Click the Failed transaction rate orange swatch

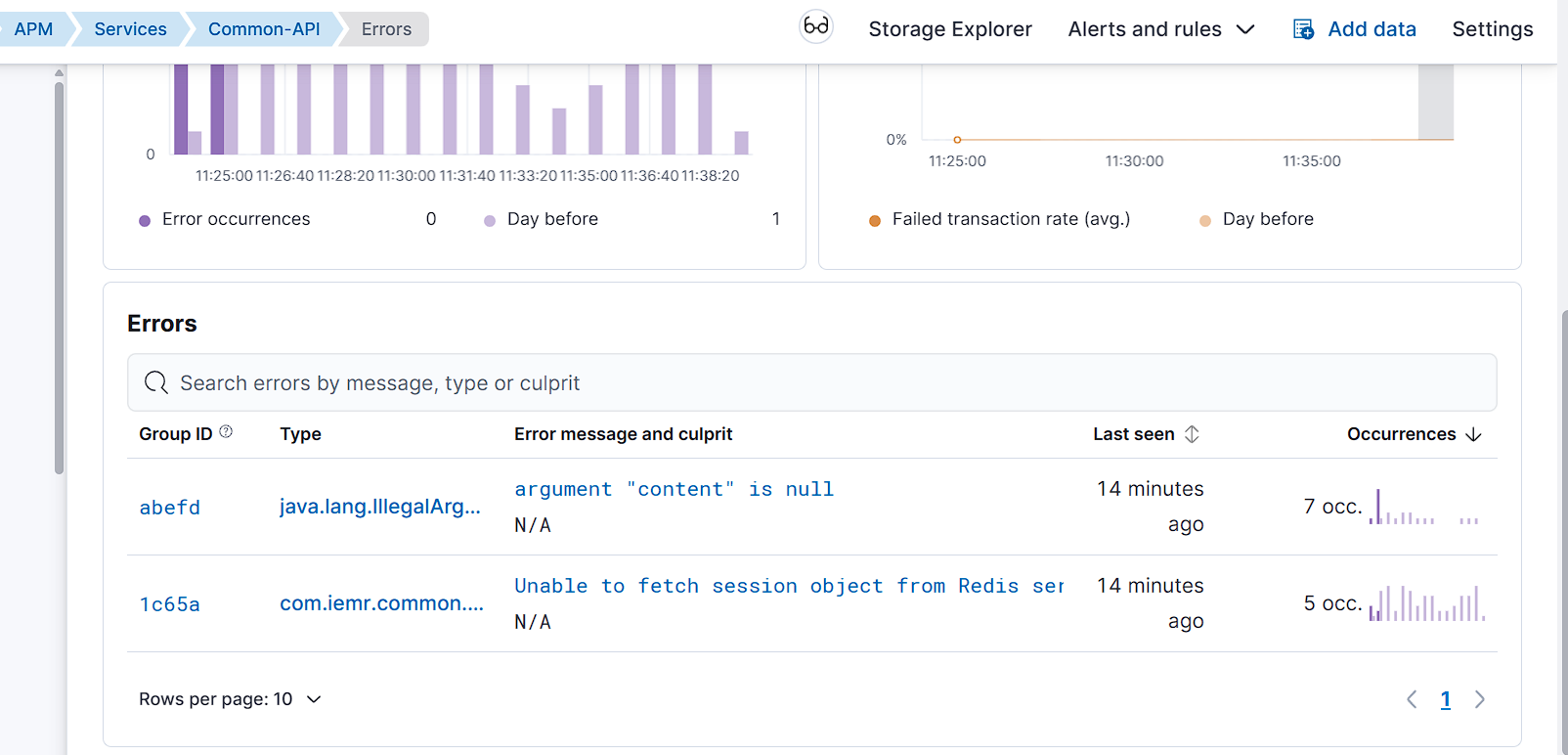click(x=875, y=220)
